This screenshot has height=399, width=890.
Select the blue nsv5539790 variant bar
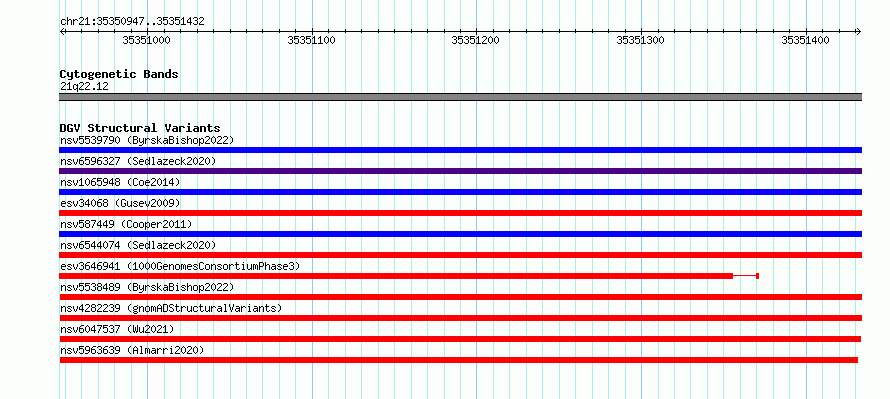point(460,150)
